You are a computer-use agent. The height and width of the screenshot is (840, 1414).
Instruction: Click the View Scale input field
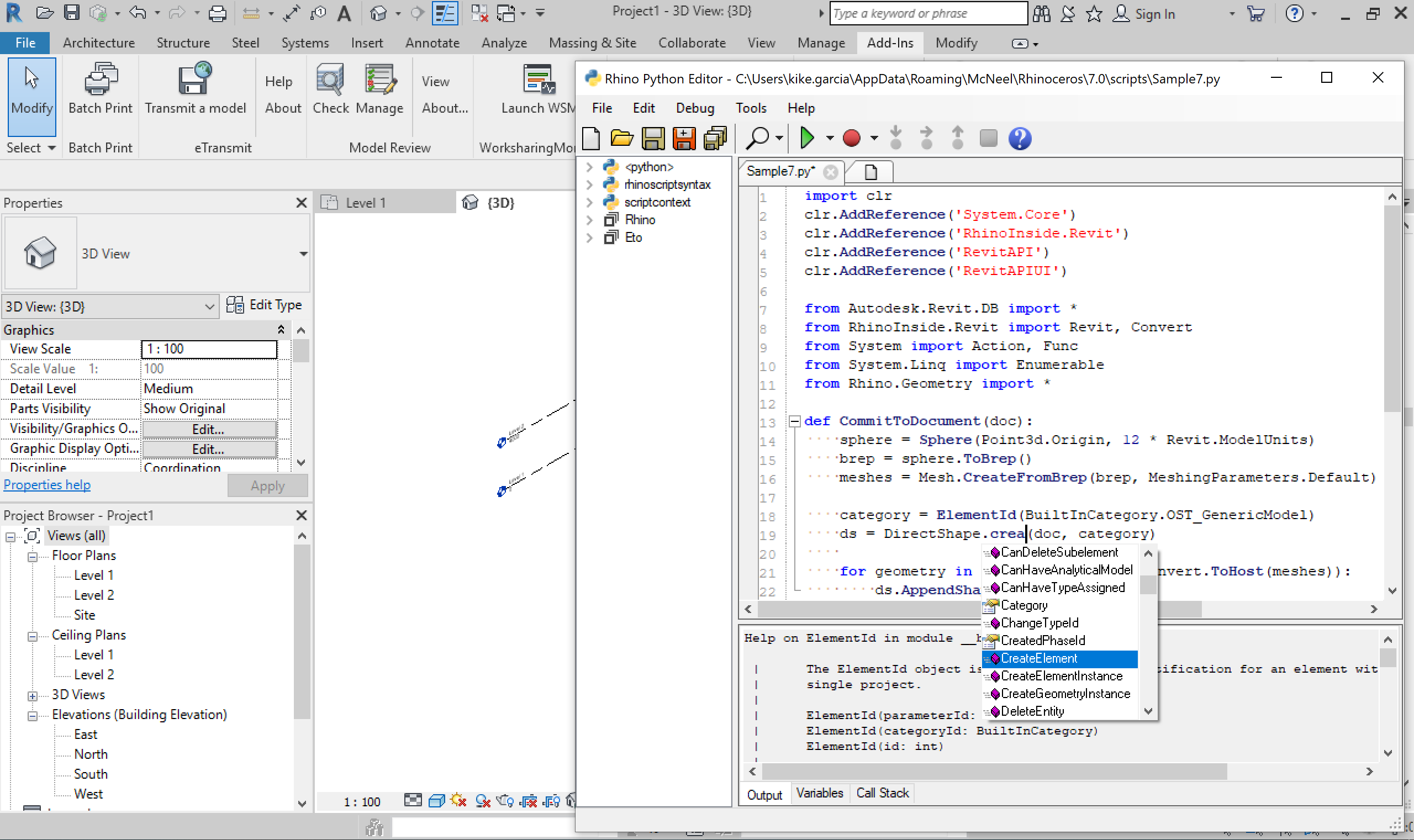click(x=209, y=349)
